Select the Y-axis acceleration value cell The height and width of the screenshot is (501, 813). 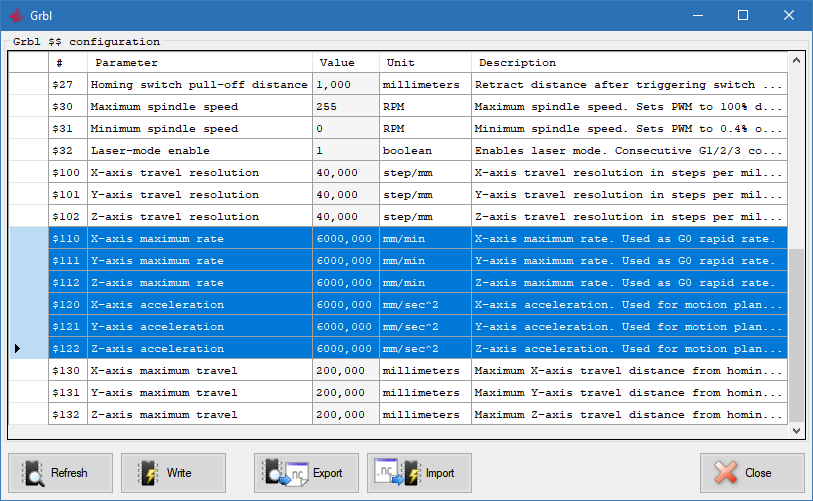point(346,326)
